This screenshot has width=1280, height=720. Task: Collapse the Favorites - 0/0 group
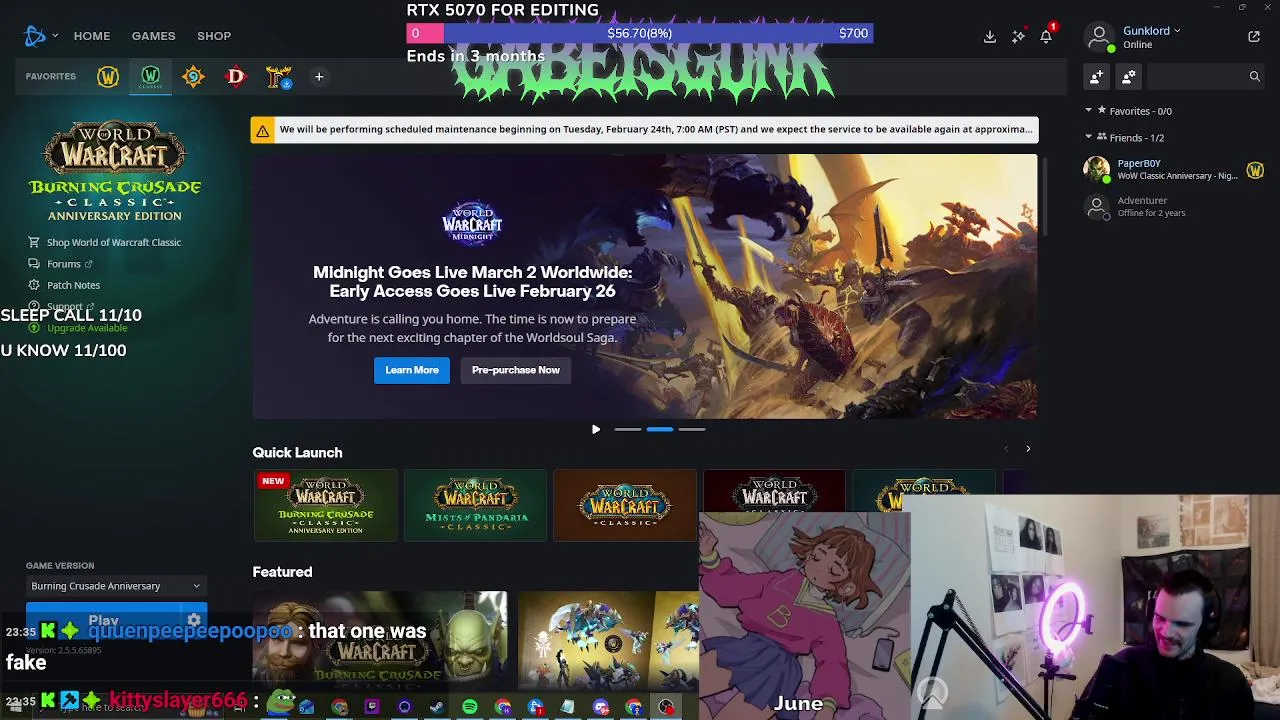click(x=1089, y=111)
